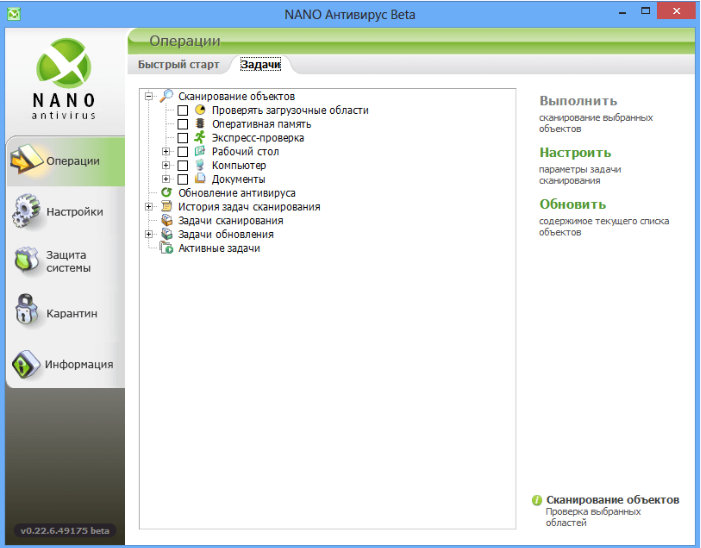This screenshot has height=548, width=701.
Task: Click the green info icon near Сканирование объектов
Action: click(x=537, y=500)
